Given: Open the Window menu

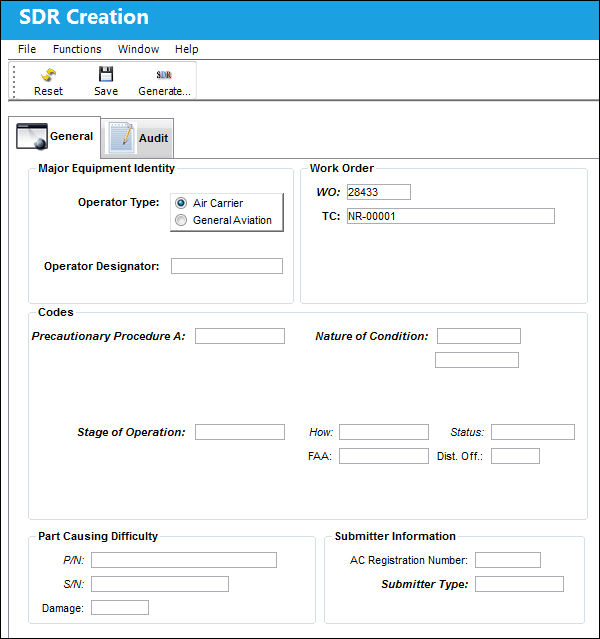Looking at the screenshot, I should 138,49.
